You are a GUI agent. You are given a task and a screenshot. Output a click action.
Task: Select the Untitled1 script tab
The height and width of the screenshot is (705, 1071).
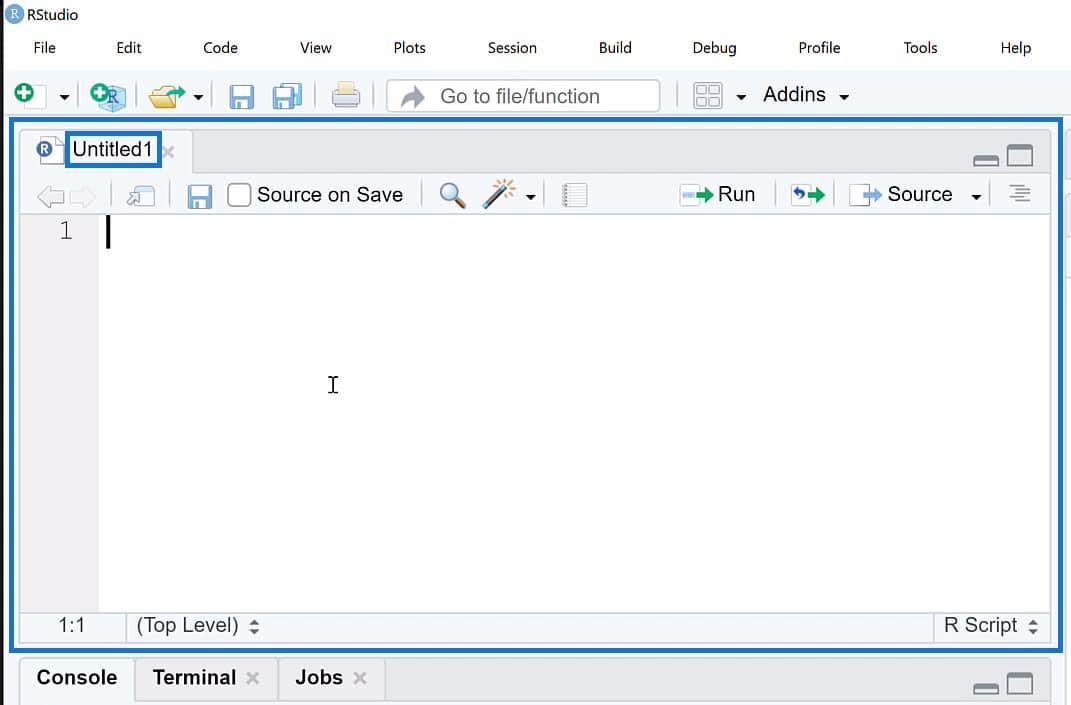click(113, 149)
